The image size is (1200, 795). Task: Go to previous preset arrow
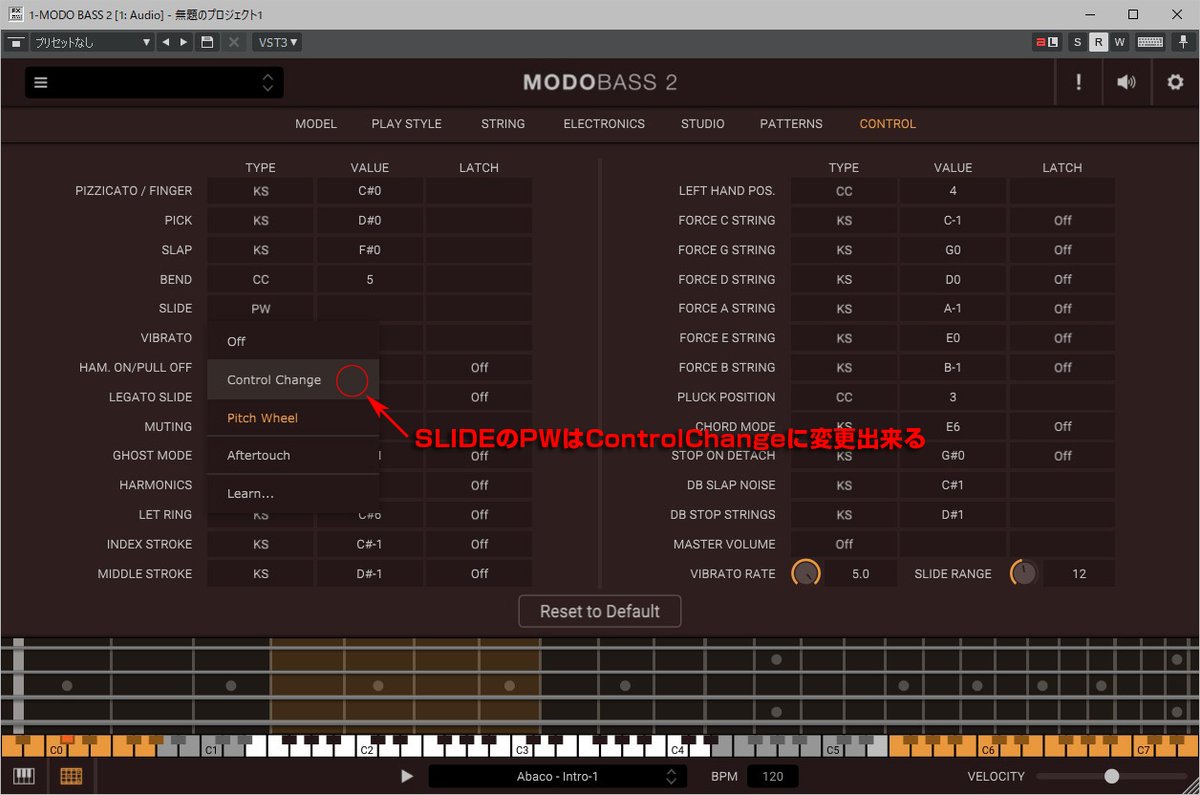pos(166,42)
